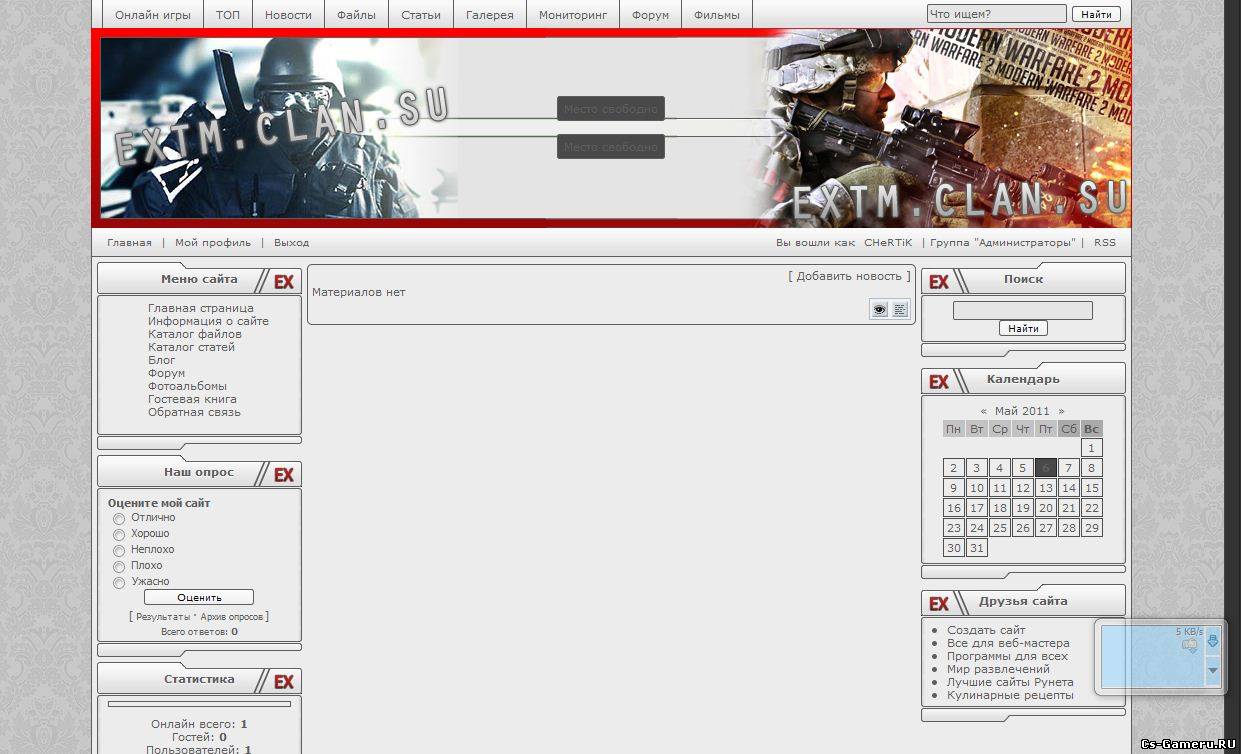This screenshot has height=754, width=1241.
Task: Choose the Плохо radio button
Action: (x=119, y=567)
